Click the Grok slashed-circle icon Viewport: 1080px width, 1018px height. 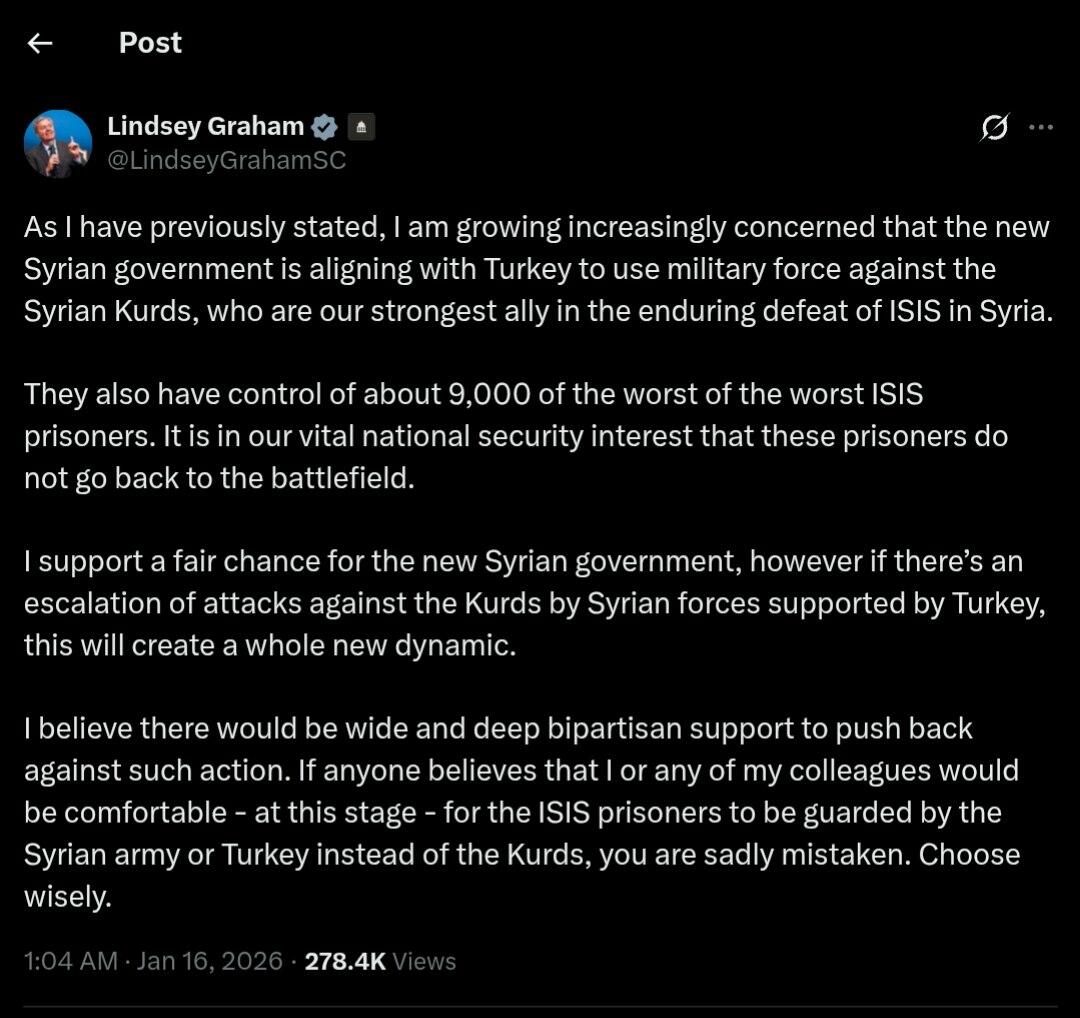click(x=994, y=127)
